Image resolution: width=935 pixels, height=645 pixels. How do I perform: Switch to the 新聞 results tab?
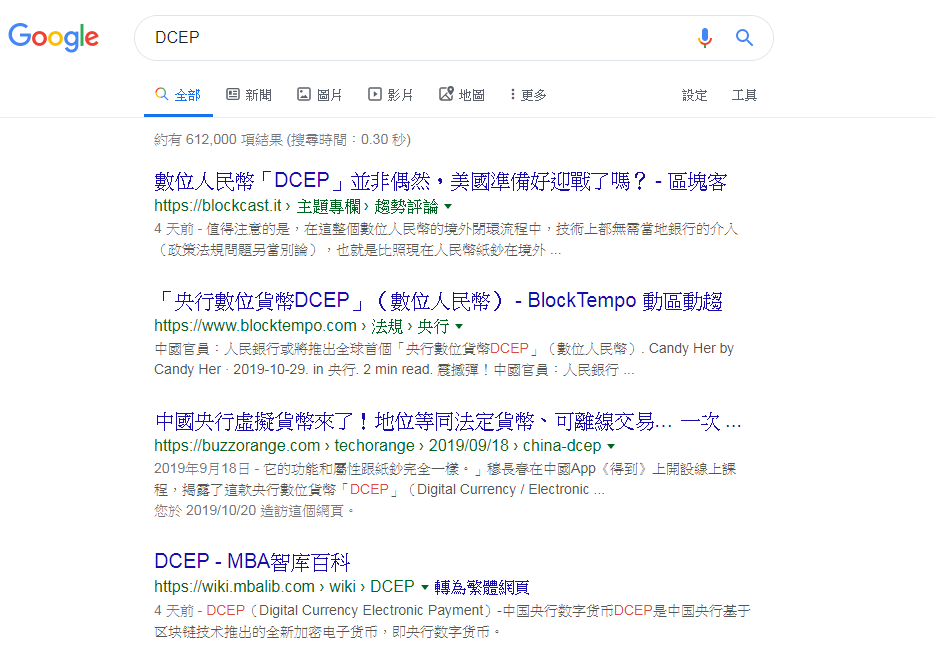[249, 95]
